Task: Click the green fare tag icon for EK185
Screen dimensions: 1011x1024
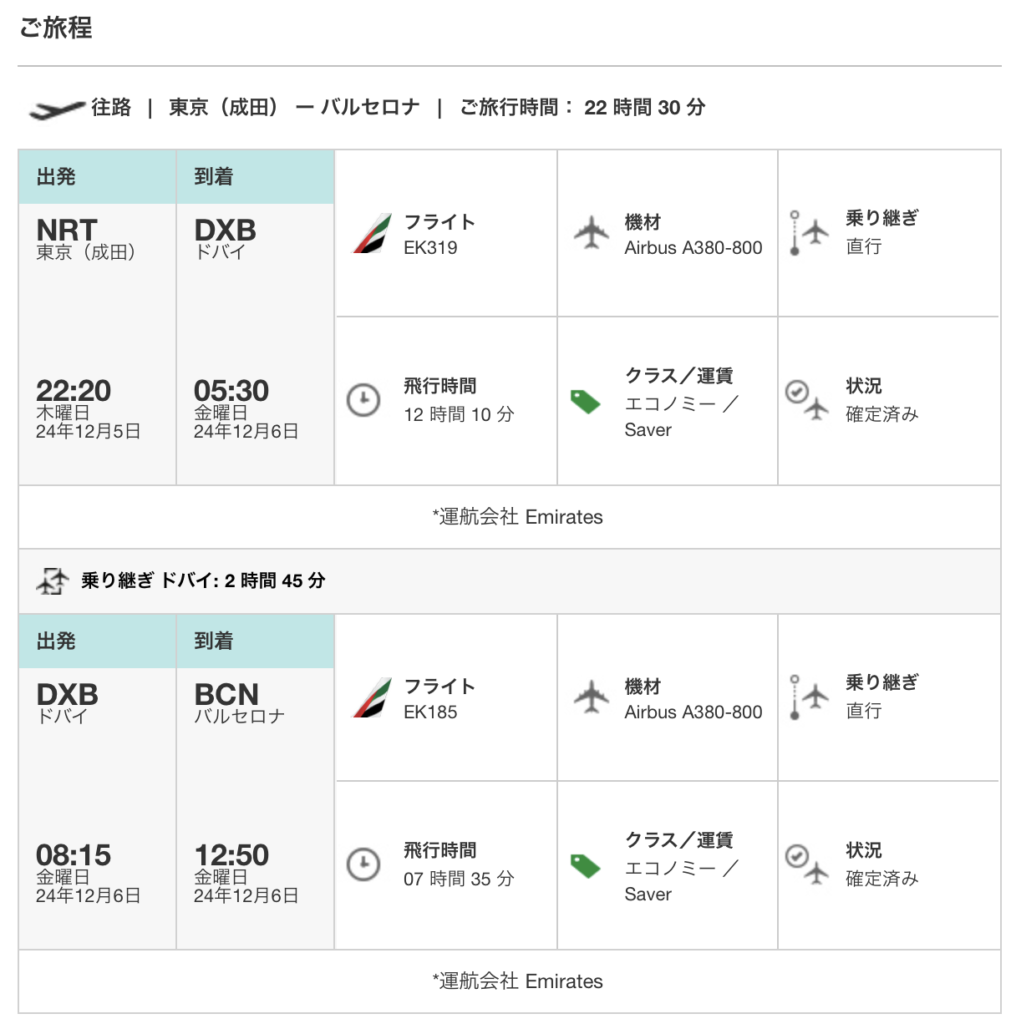Action: tap(585, 865)
